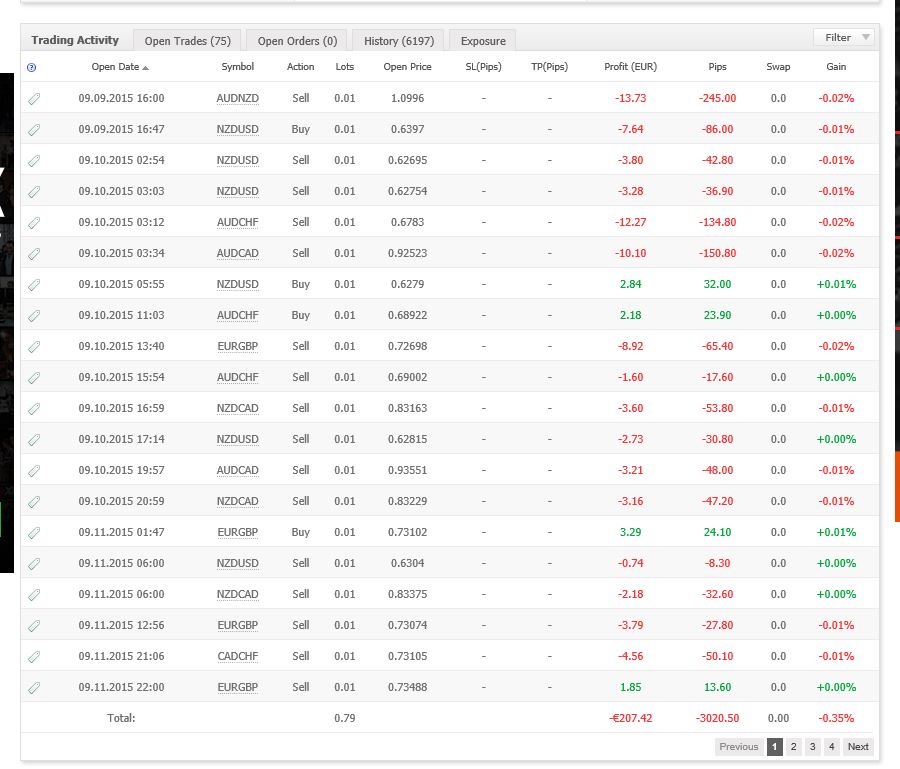The width and height of the screenshot is (900, 769).
Task: Switch to the Open Orders (0) tab
Action: 297,41
